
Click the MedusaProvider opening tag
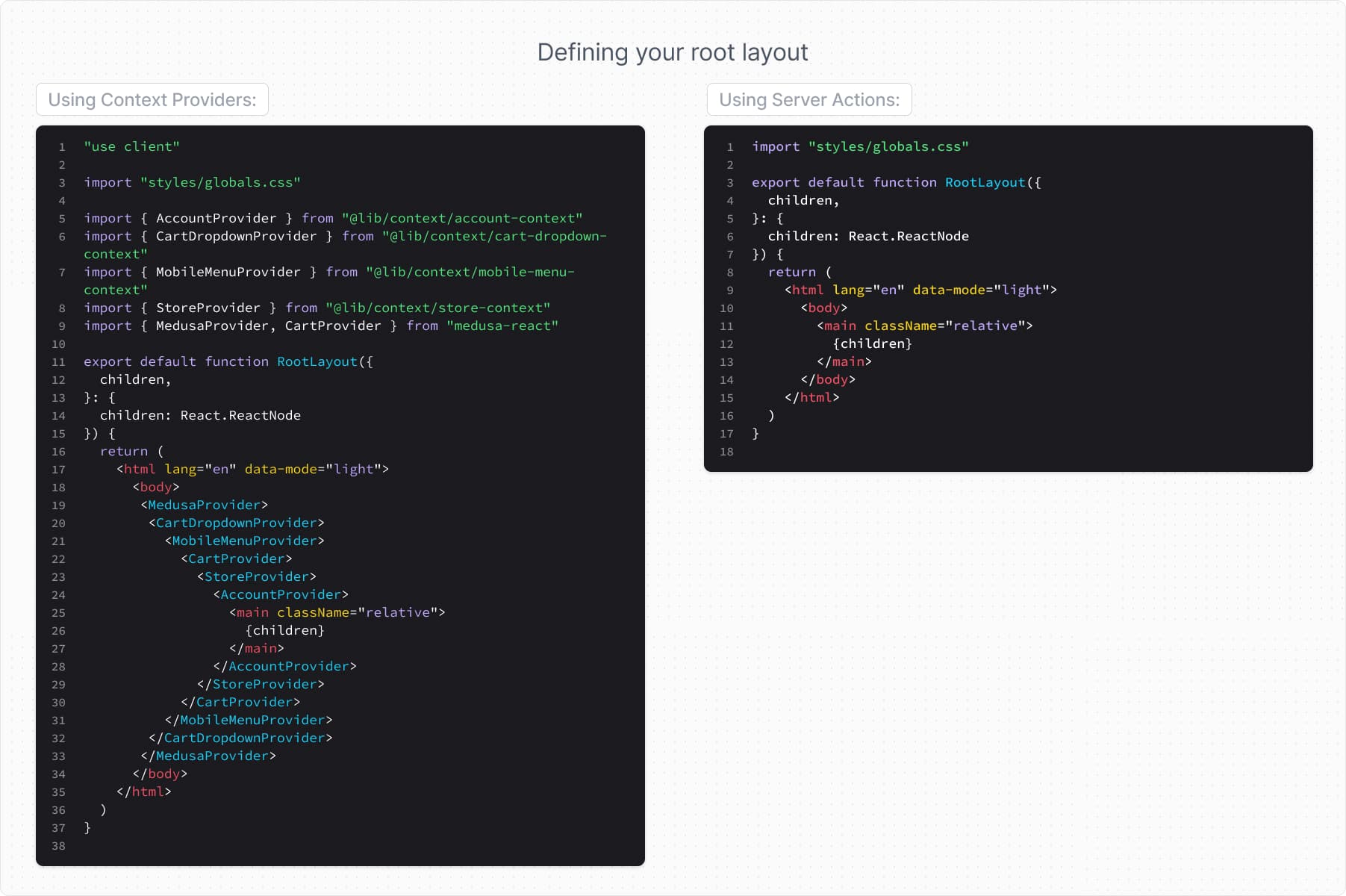[204, 505]
